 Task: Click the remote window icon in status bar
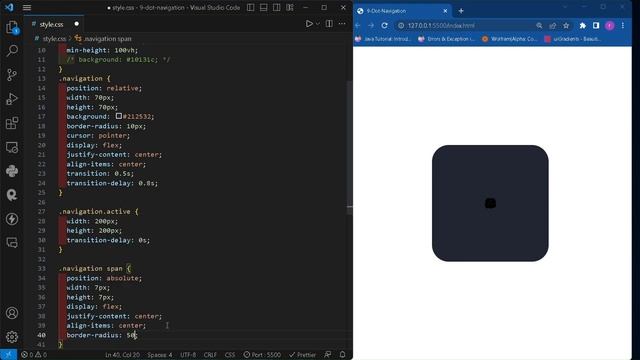click(x=8, y=355)
